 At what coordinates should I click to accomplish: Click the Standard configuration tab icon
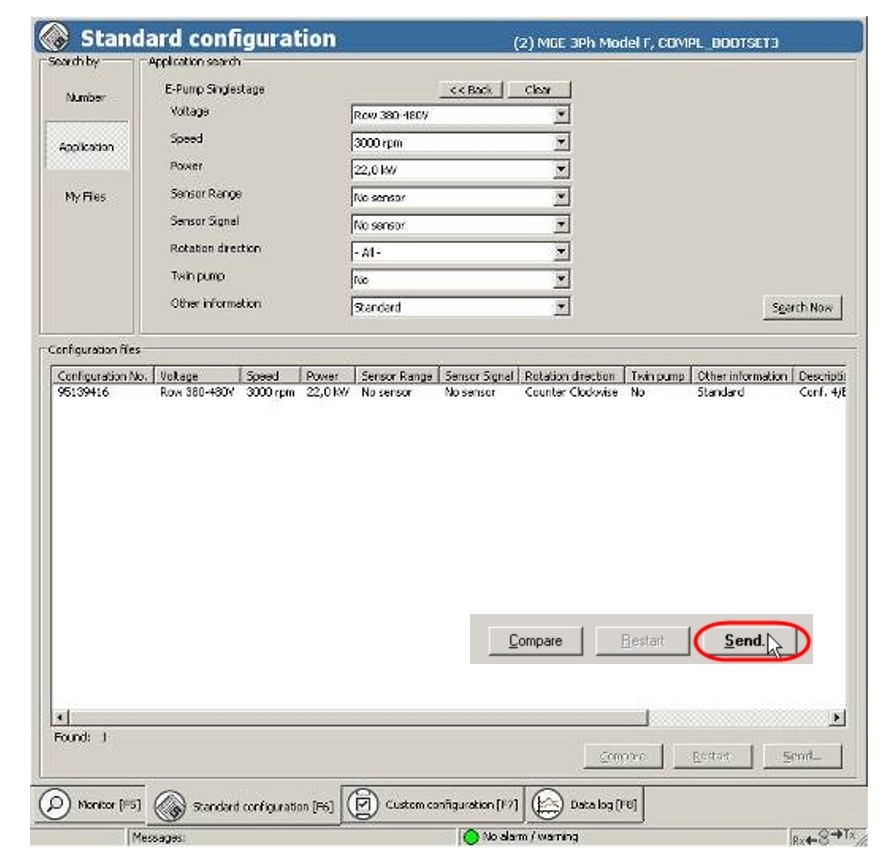(169, 805)
